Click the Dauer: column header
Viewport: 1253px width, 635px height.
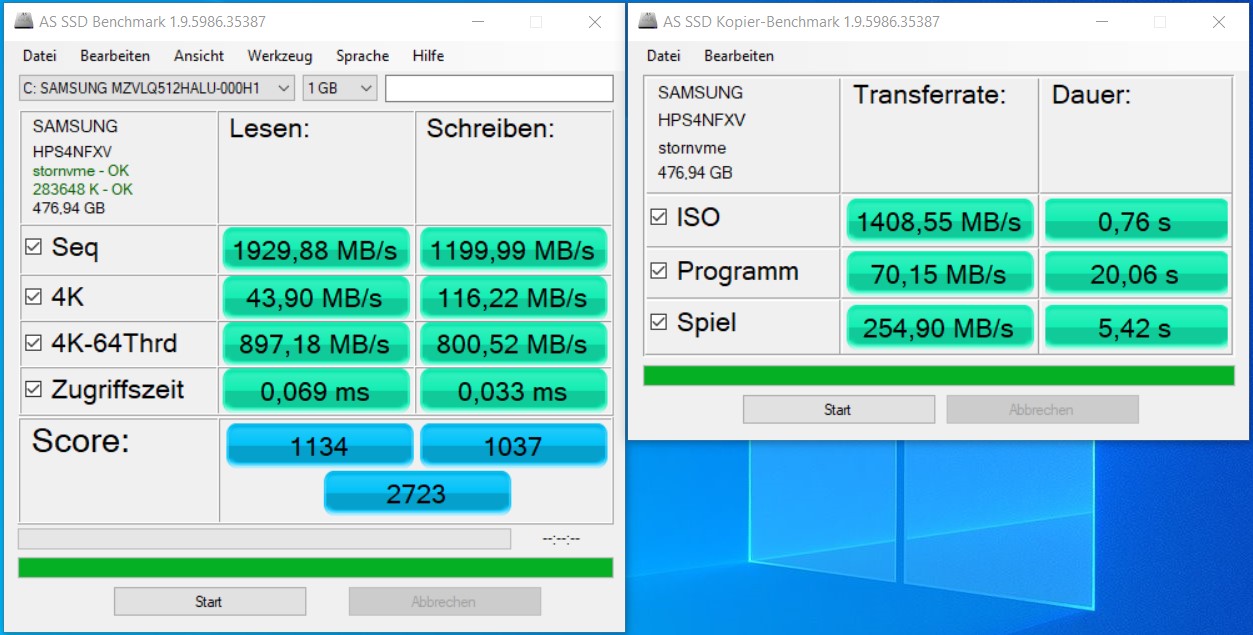(x=1091, y=96)
